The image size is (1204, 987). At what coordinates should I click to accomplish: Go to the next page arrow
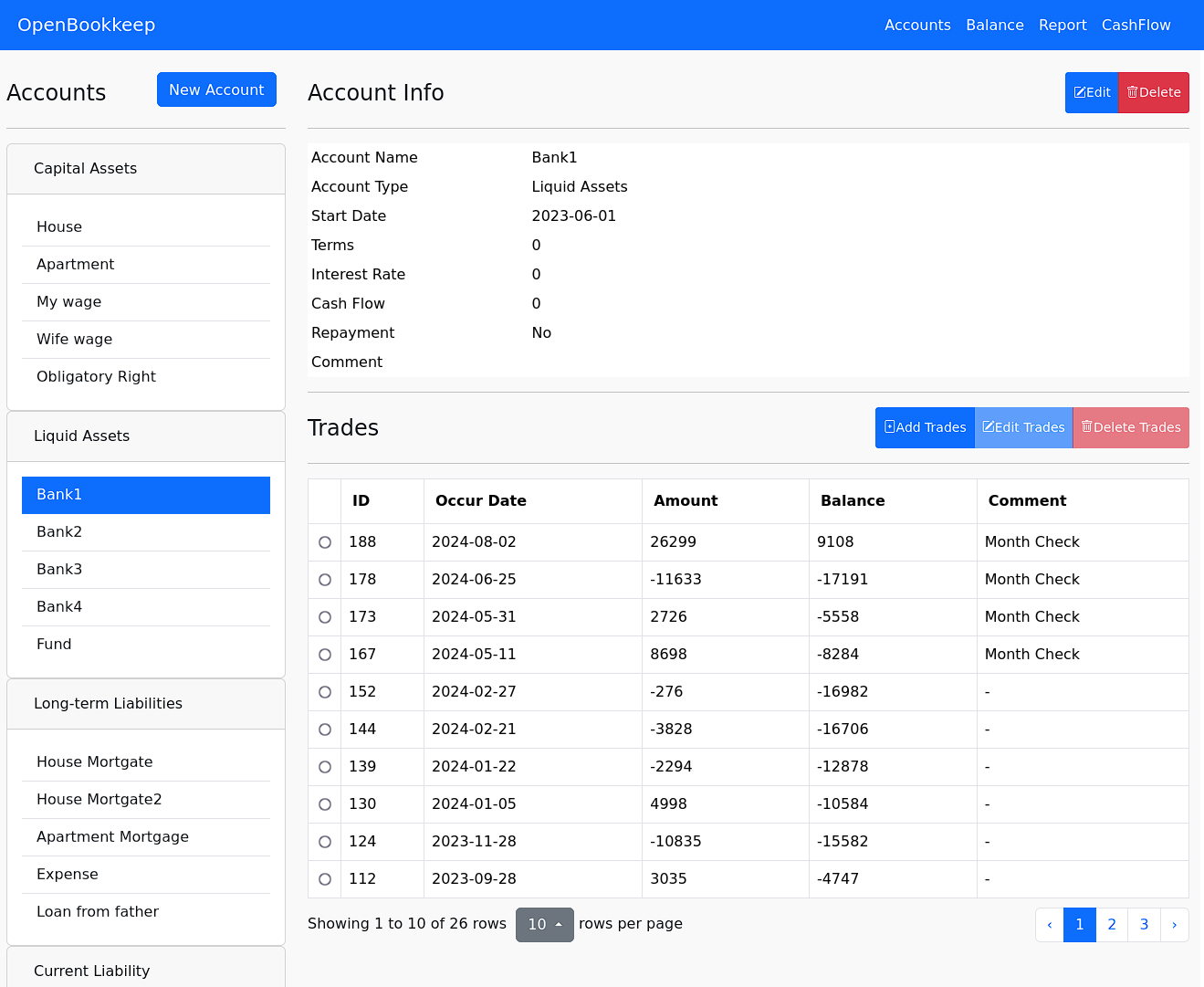[x=1174, y=925]
